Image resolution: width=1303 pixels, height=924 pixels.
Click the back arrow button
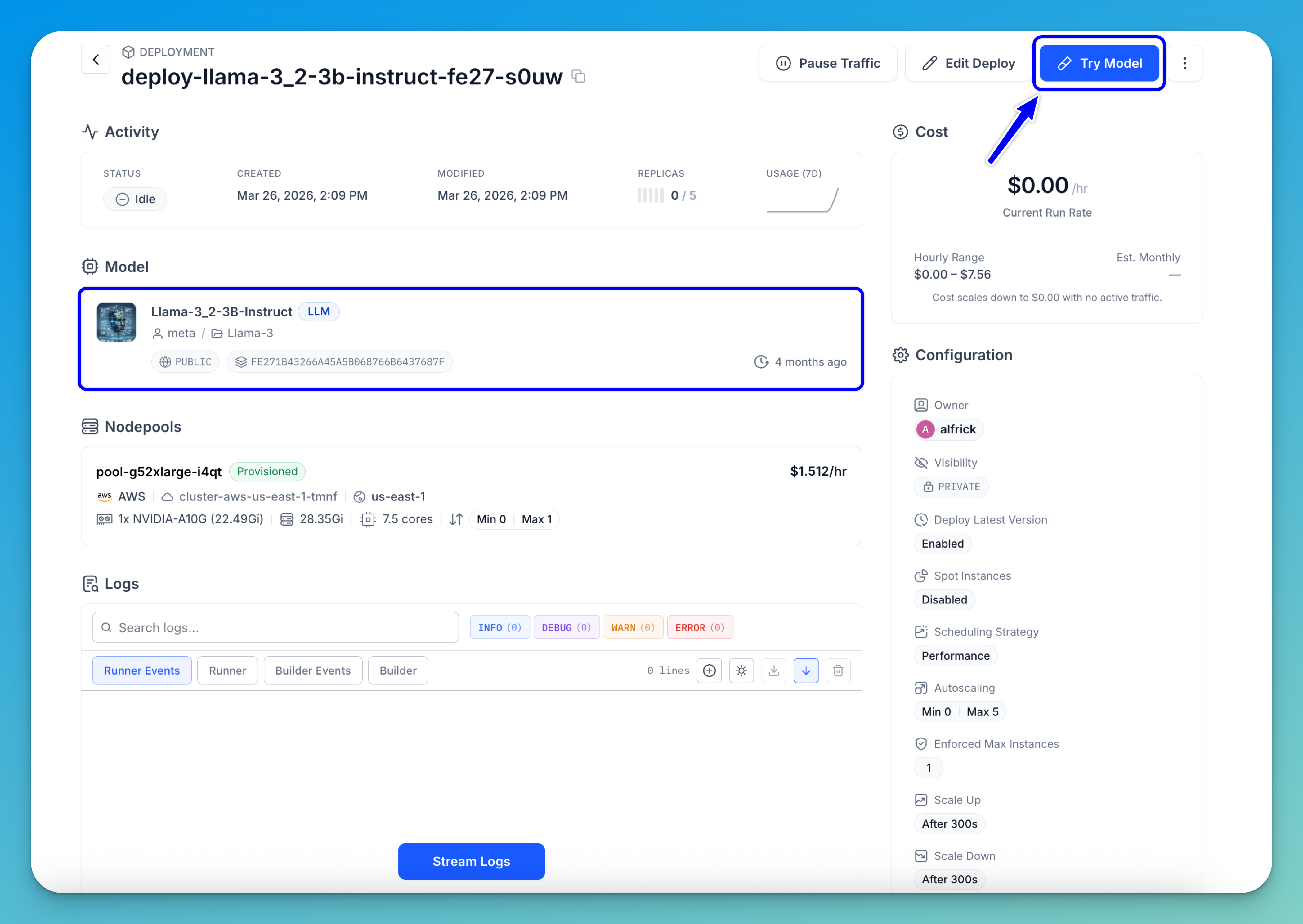tap(96, 59)
